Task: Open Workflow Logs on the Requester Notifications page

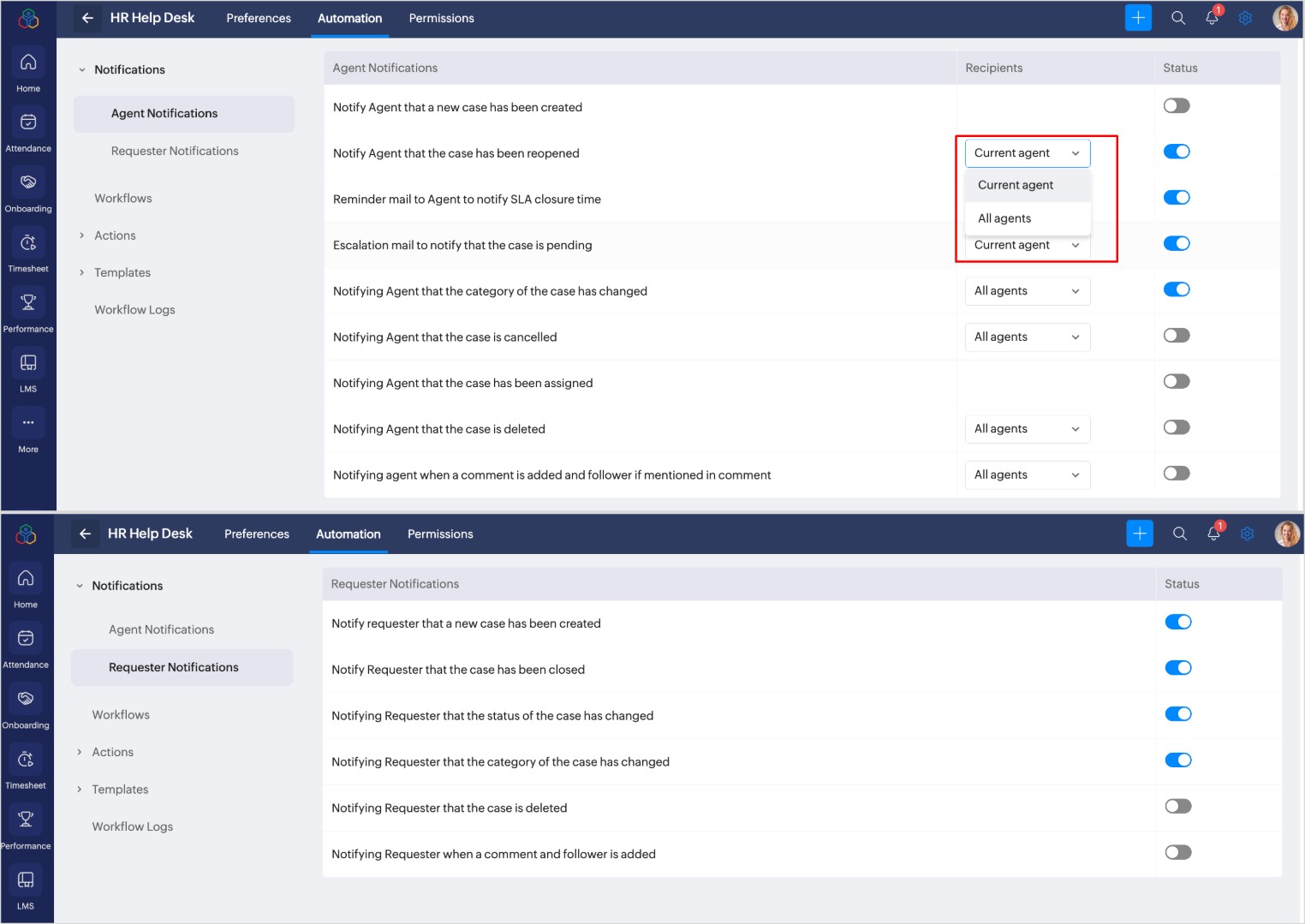Action: pos(132,827)
